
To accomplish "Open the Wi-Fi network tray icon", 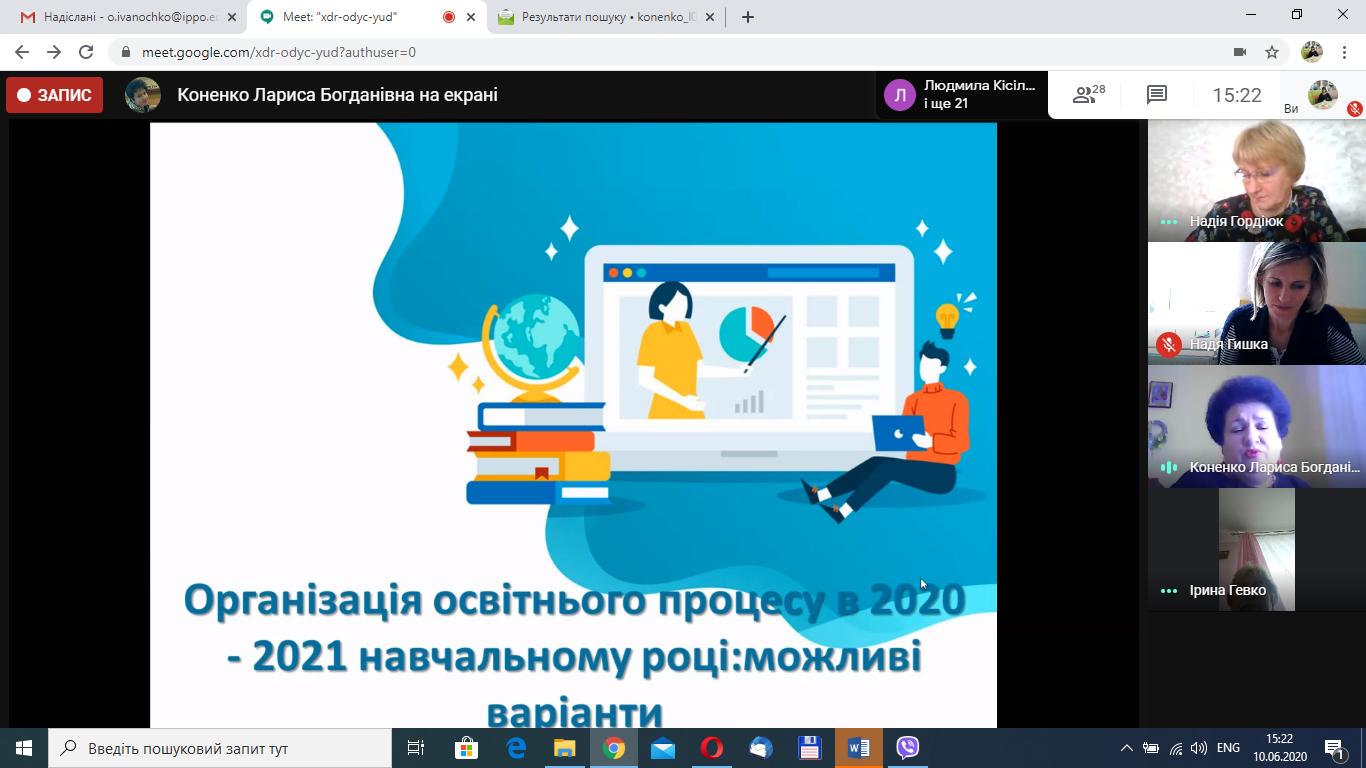I will pyautogui.click(x=1176, y=748).
